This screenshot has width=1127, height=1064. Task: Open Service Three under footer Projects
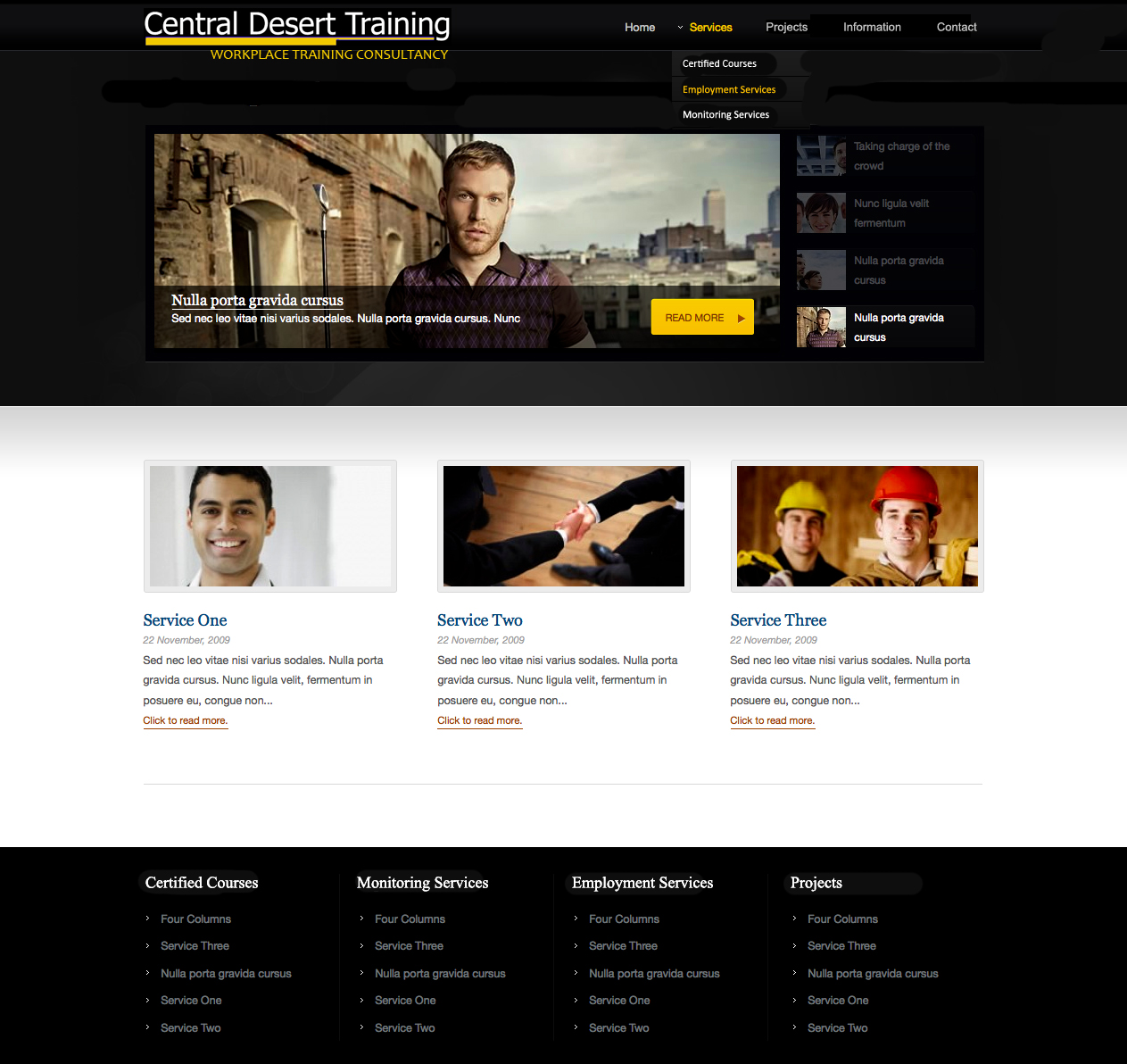point(841,945)
